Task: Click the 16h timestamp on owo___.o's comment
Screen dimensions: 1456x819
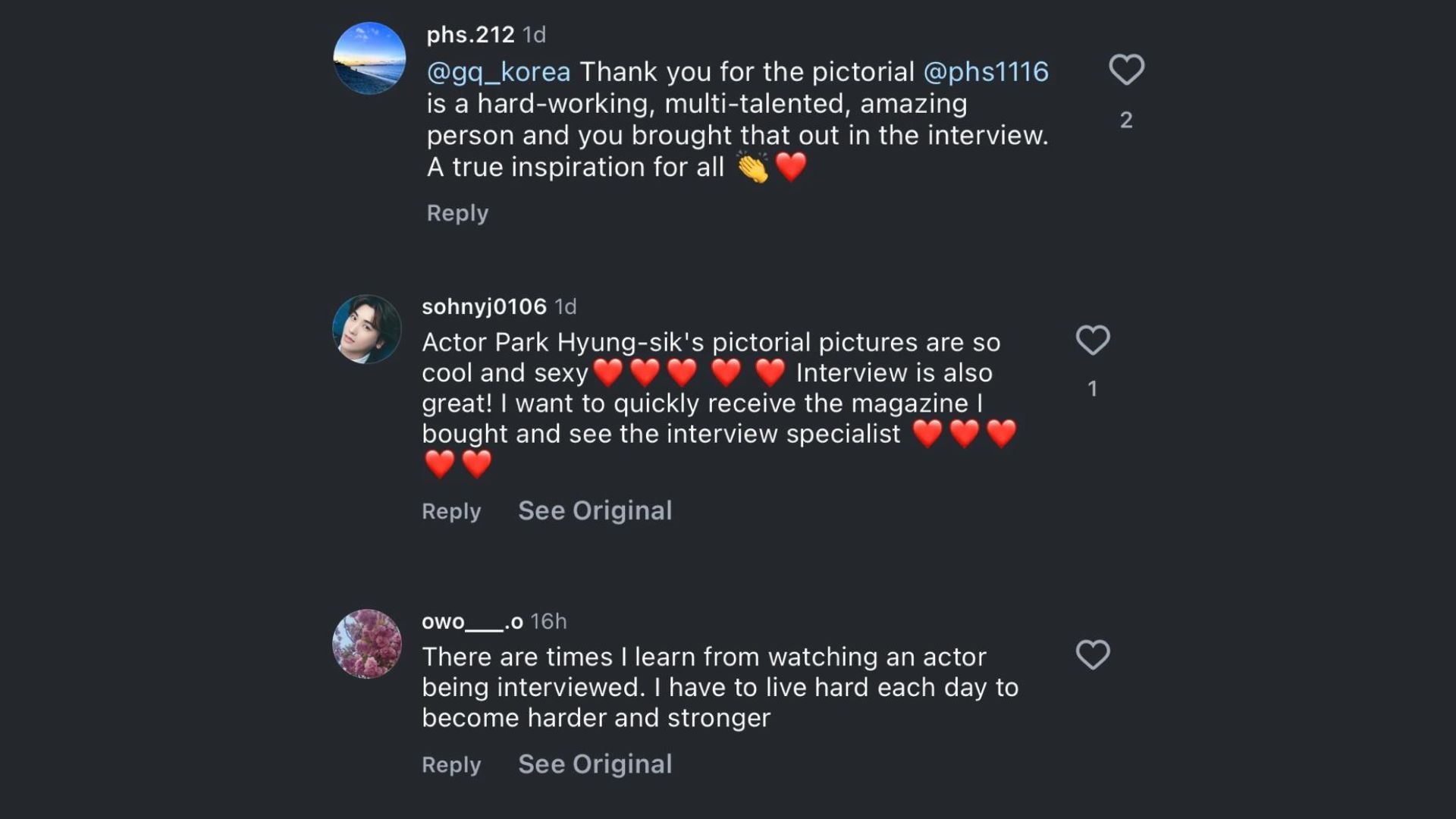Action: (548, 622)
